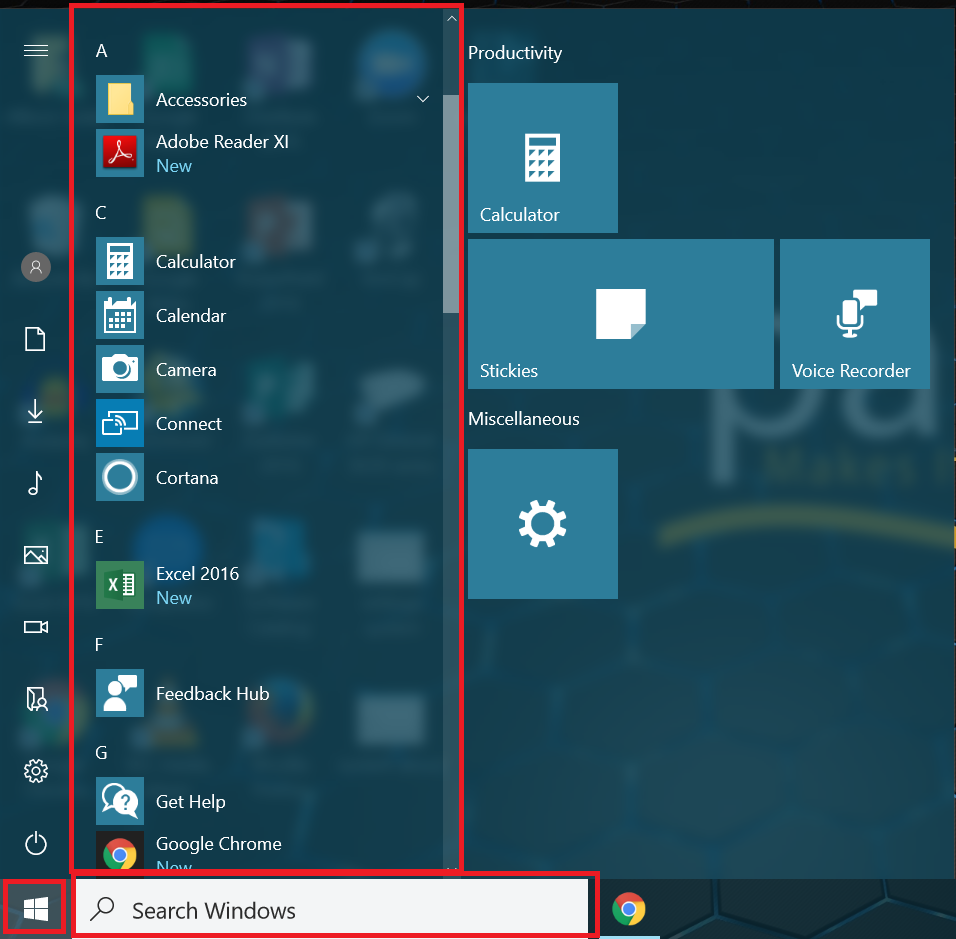Click the Windows Start button
The image size is (956, 939).
35,909
